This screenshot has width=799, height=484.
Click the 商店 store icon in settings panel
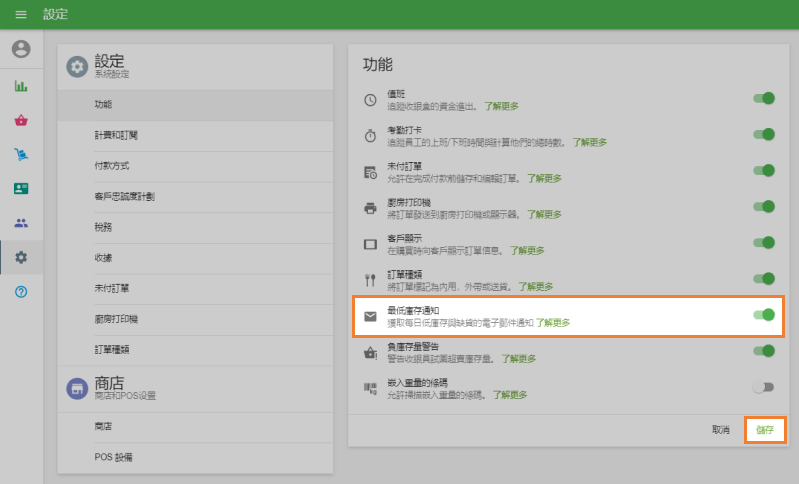[77, 389]
